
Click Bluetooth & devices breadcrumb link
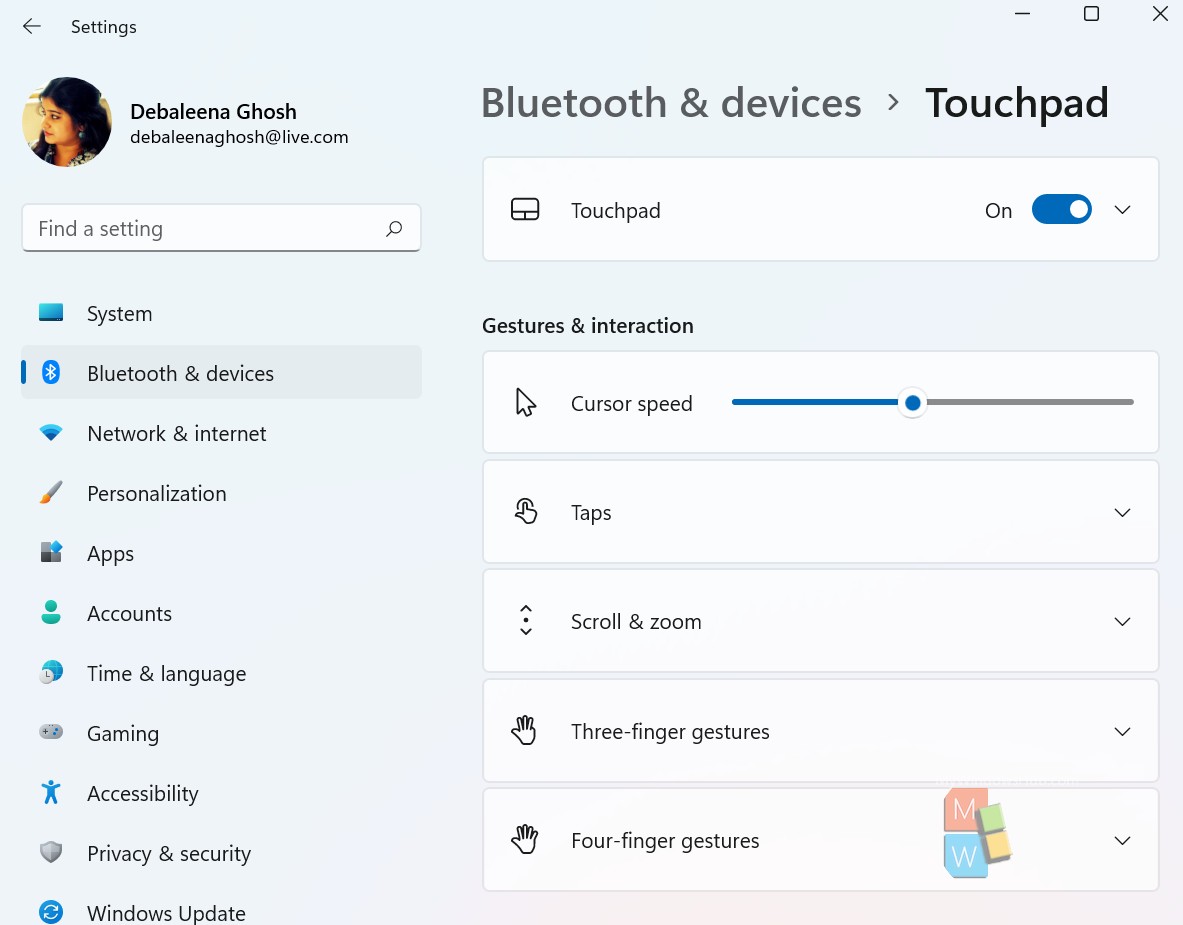pos(671,103)
